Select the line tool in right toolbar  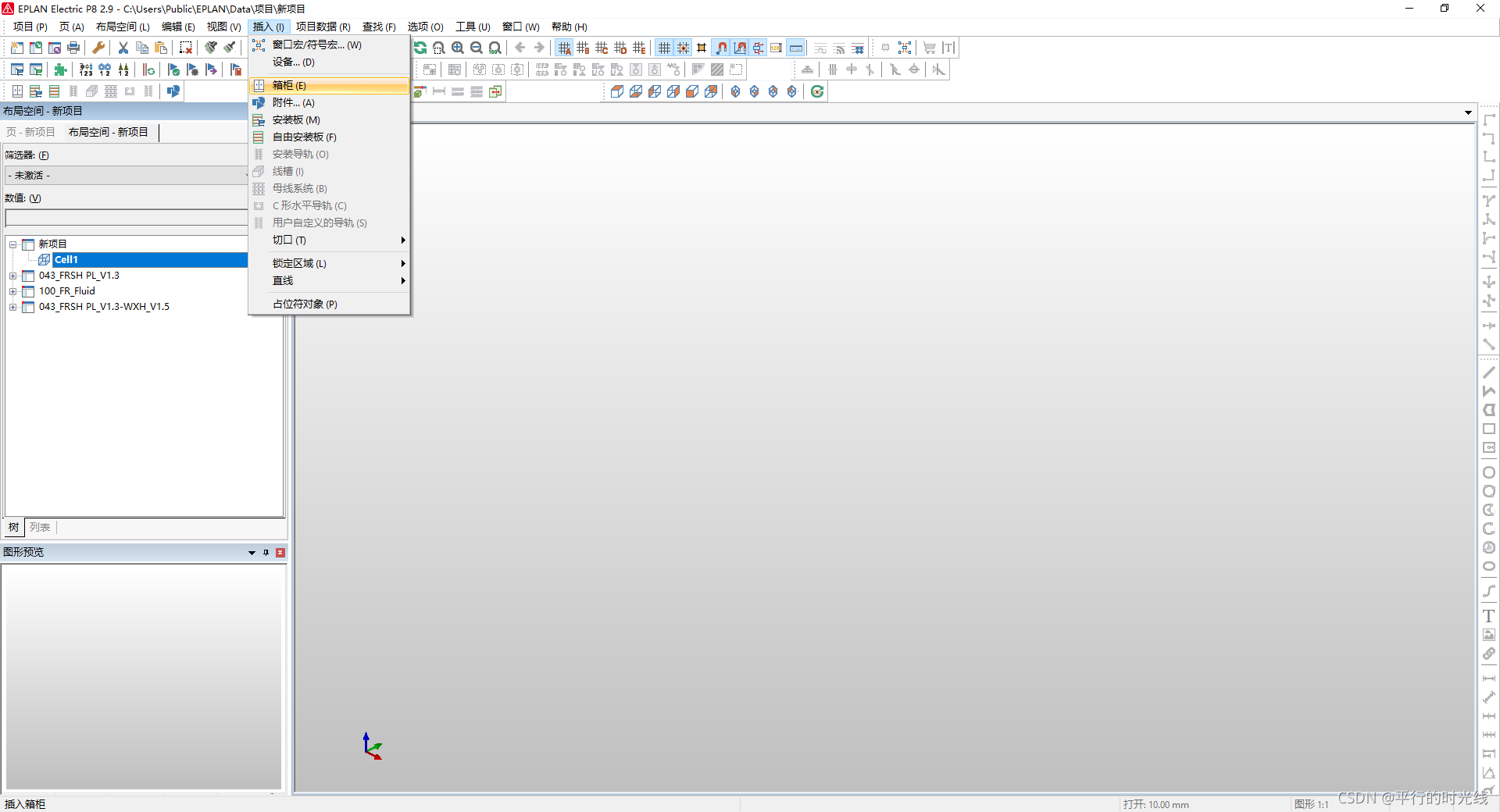(x=1489, y=372)
